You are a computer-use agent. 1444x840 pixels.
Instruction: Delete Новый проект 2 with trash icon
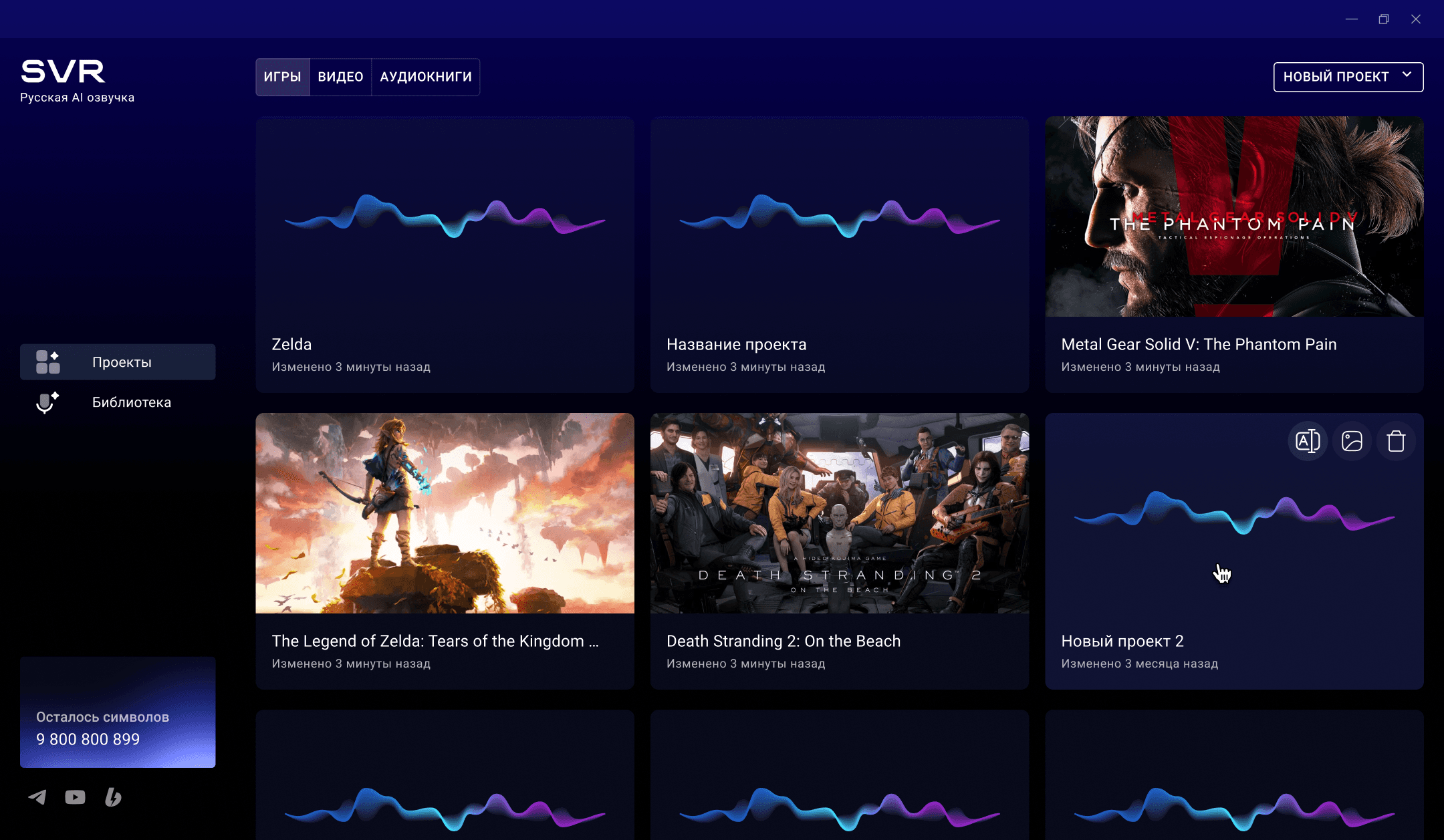coord(1396,441)
